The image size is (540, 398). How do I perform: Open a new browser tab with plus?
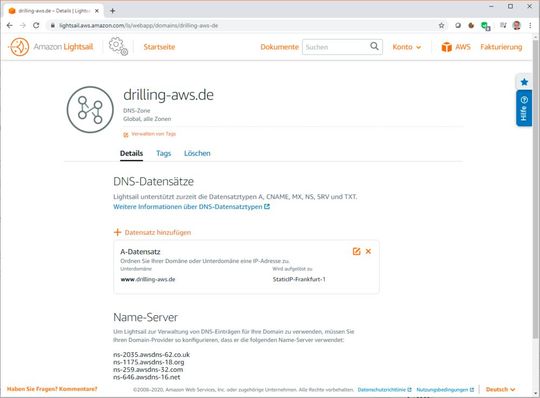coord(112,11)
